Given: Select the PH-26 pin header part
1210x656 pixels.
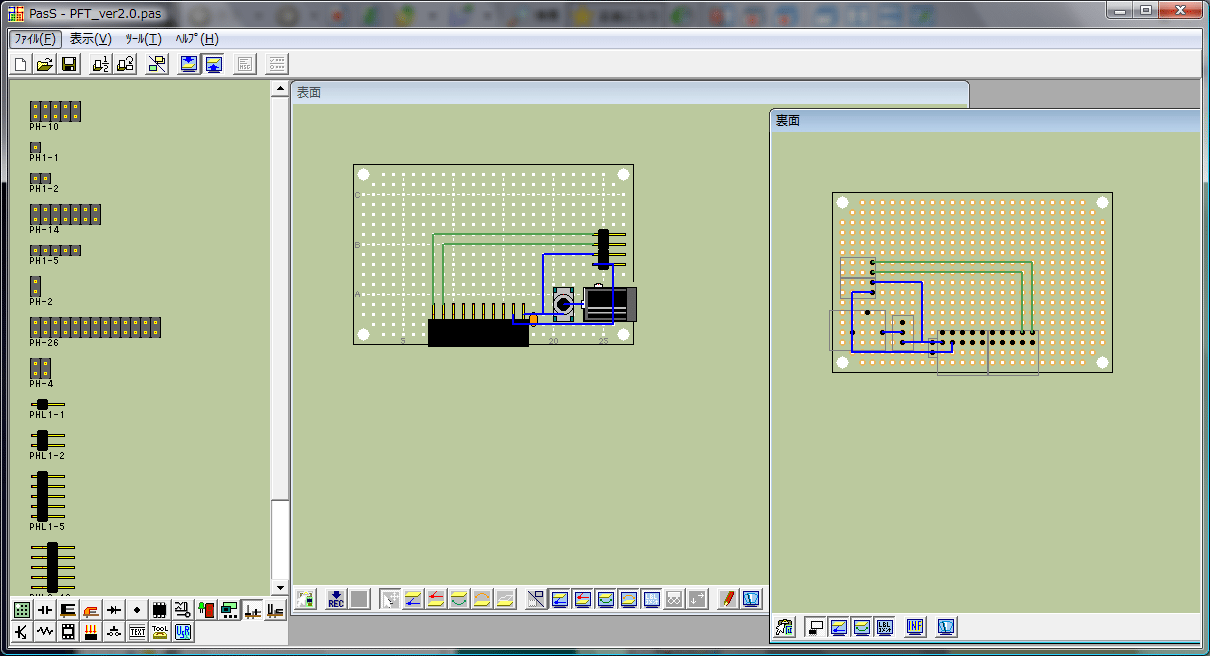Looking at the screenshot, I should coord(95,328).
